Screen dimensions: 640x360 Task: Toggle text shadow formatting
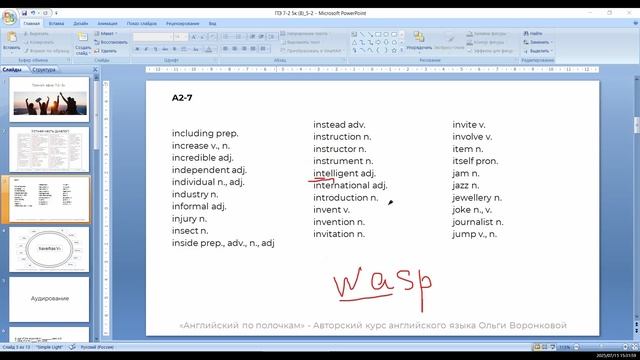point(174,49)
